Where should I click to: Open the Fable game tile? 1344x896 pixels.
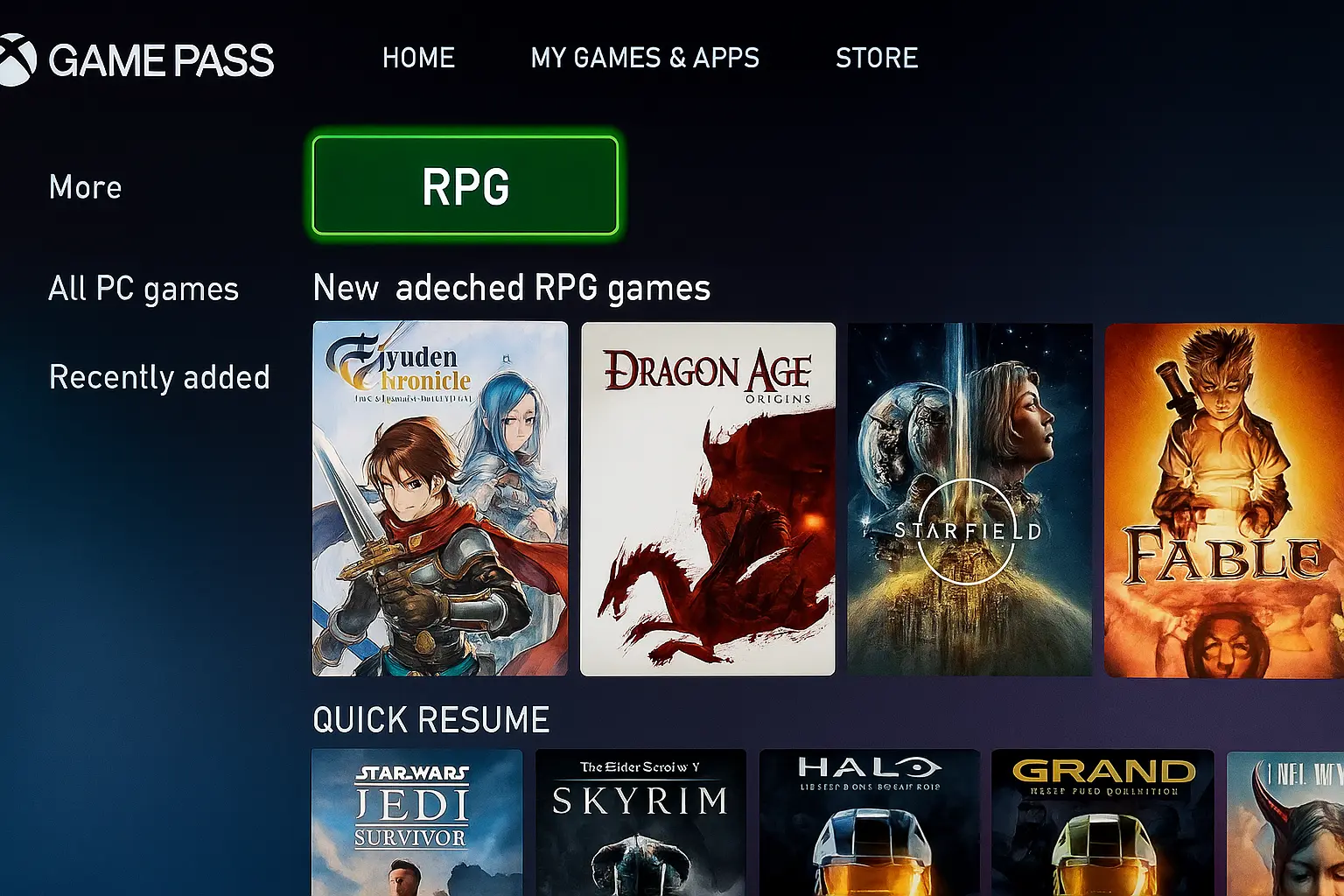tap(1225, 499)
